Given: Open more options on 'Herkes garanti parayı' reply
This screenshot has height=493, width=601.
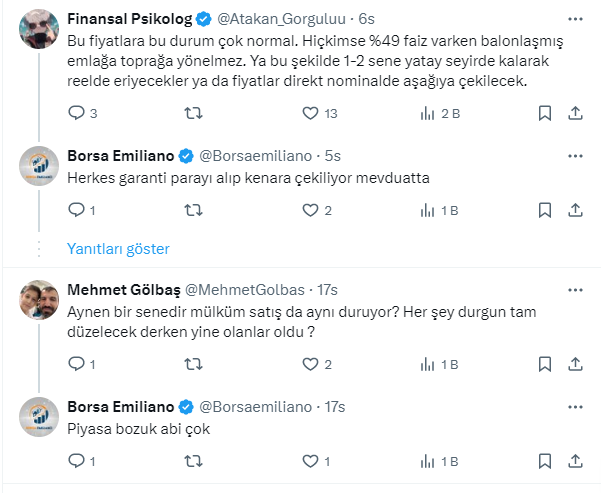Looking at the screenshot, I should 575,156.
